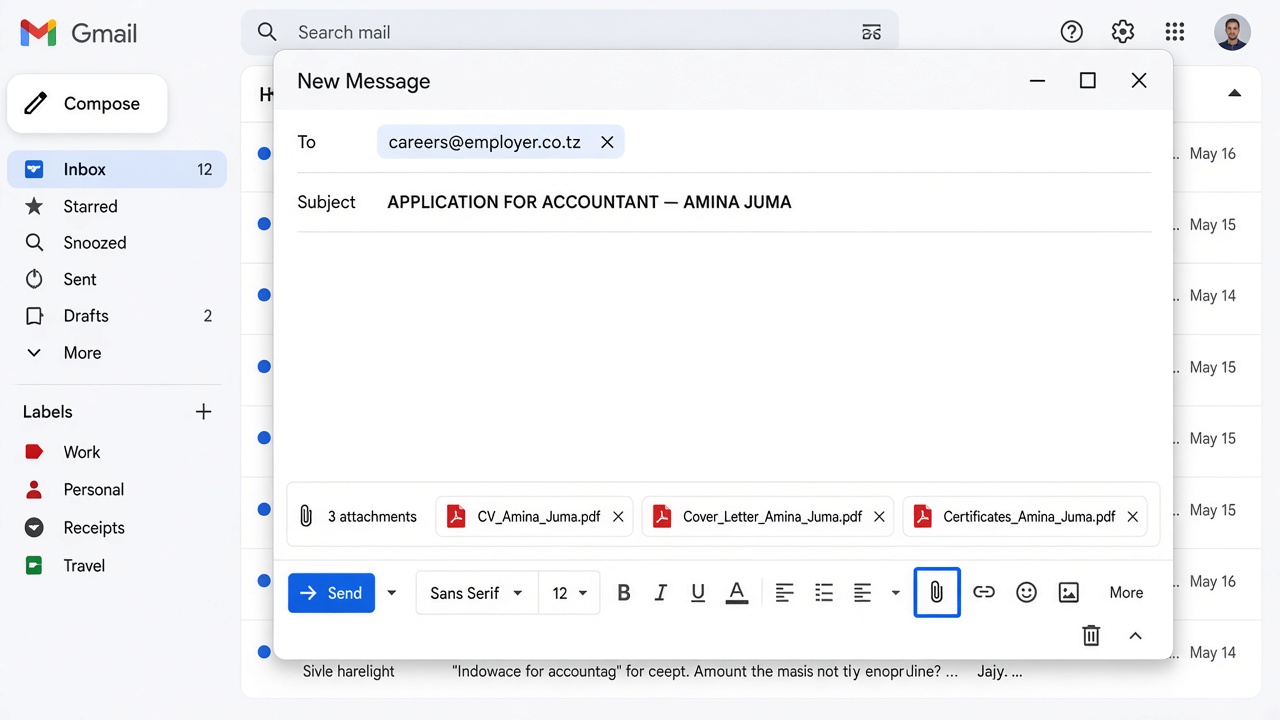The image size is (1280, 720).
Task: Collapse the formatting toolbar with the up chevron
Action: [1135, 635]
